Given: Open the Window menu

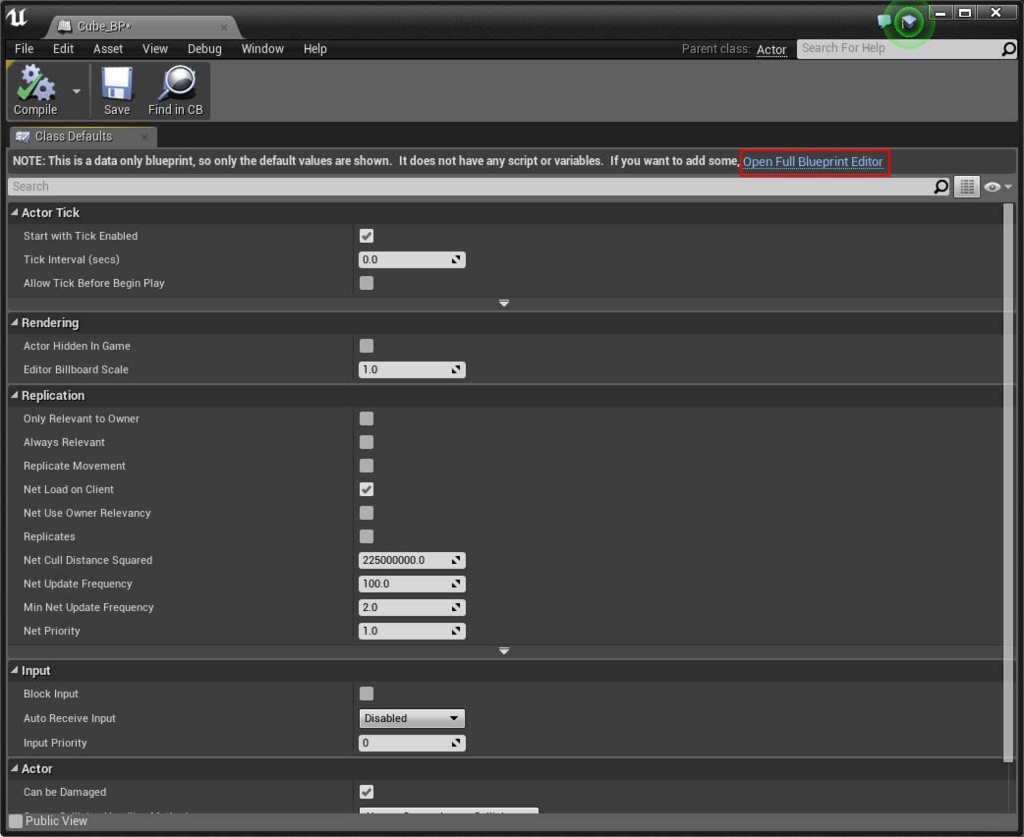Looking at the screenshot, I should click(x=263, y=49).
